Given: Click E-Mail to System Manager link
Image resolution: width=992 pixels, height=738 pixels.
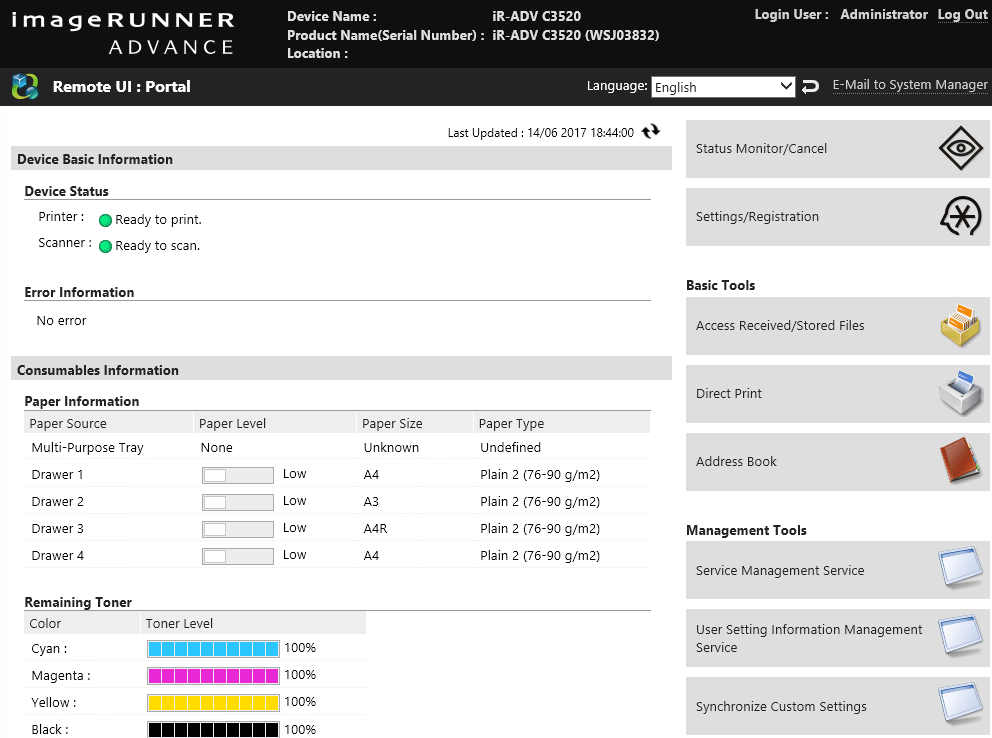Looking at the screenshot, I should pyautogui.click(x=910, y=85).
